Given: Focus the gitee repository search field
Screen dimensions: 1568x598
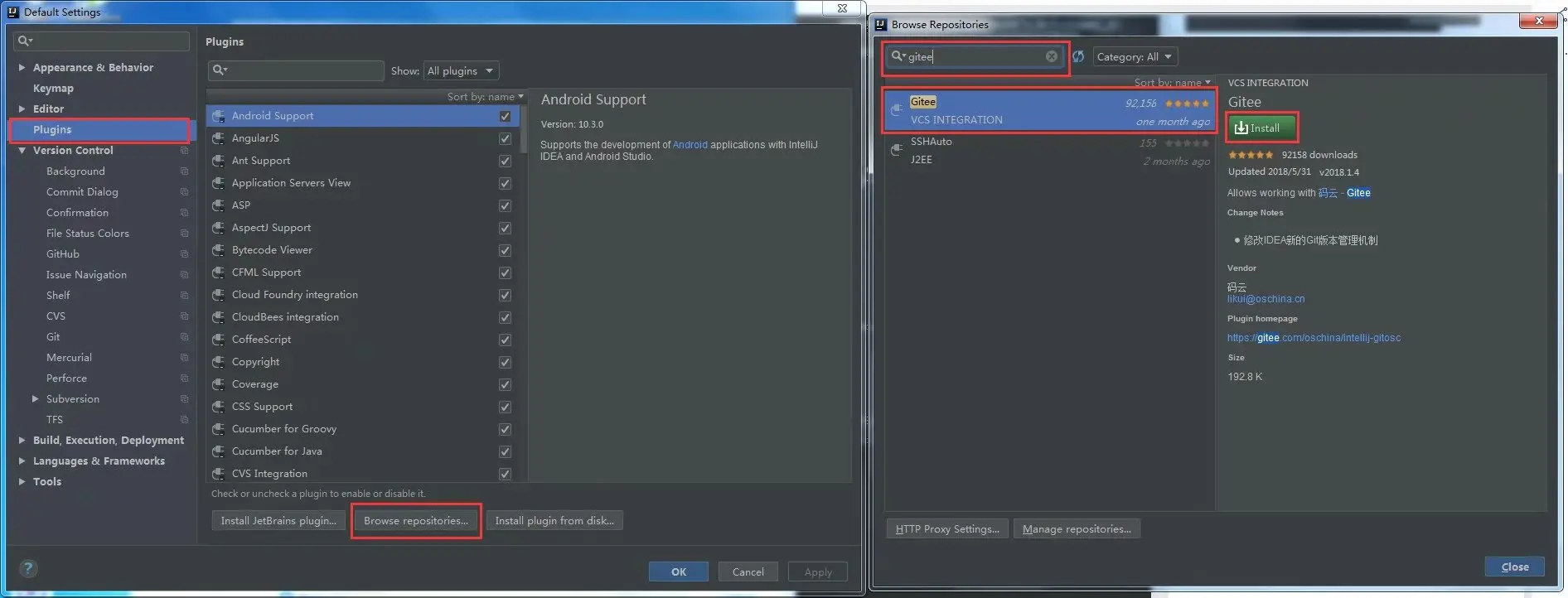Looking at the screenshot, I should click(975, 56).
